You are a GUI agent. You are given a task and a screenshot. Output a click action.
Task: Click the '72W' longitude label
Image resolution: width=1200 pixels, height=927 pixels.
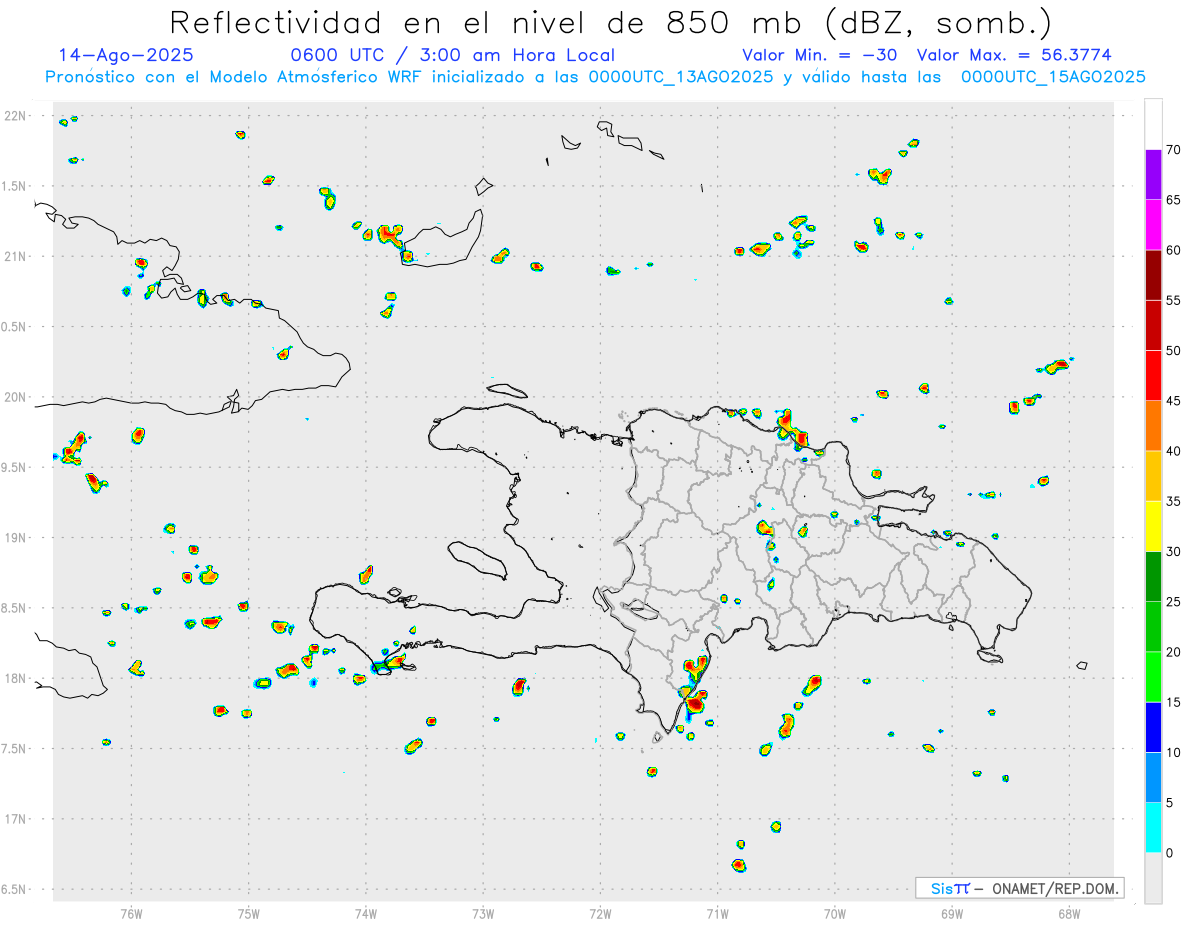[600, 913]
